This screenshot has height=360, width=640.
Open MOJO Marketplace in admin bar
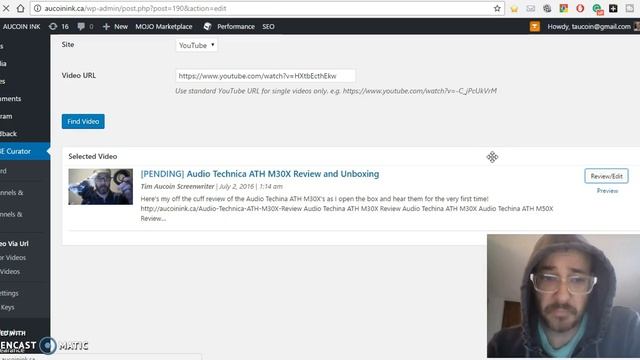(164, 27)
